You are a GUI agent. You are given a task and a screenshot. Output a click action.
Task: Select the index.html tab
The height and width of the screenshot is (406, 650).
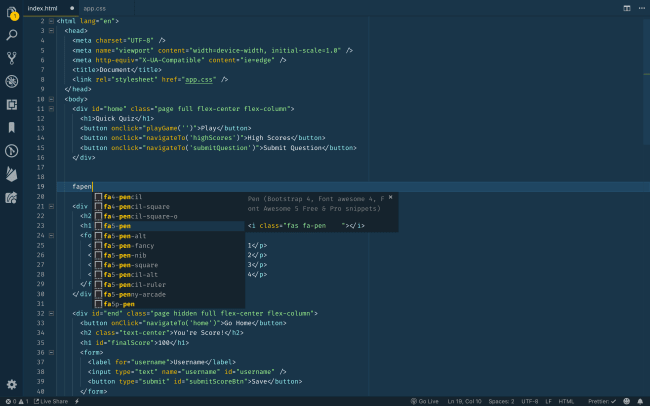coord(42,8)
